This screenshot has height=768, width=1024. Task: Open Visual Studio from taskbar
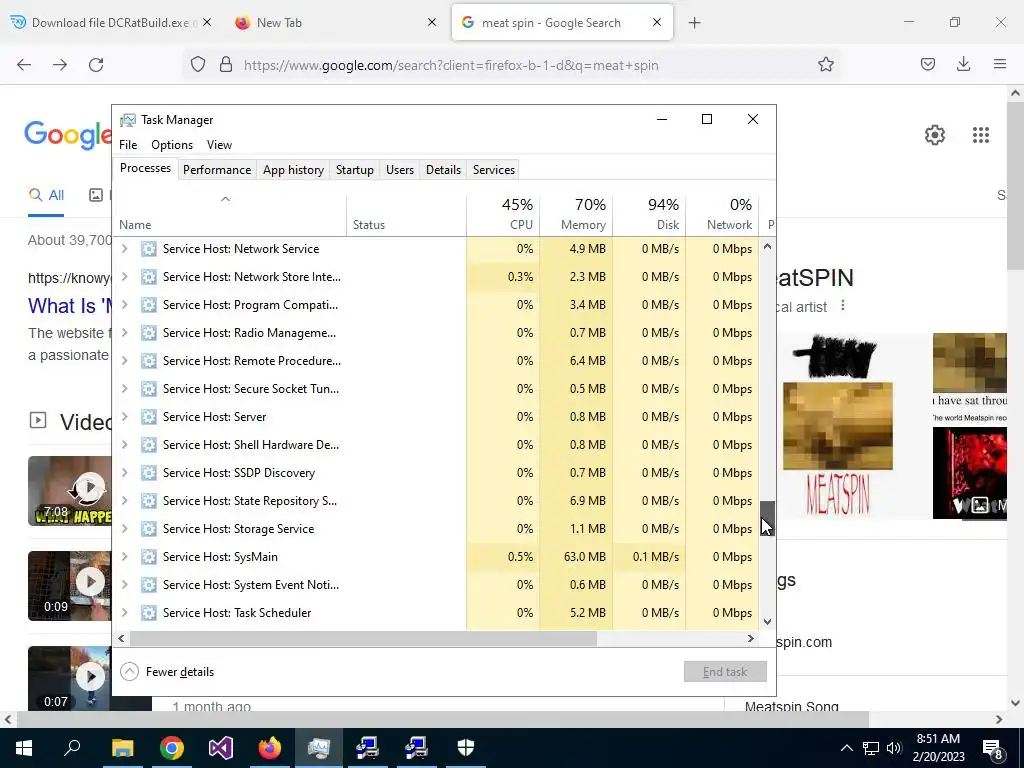(221, 748)
